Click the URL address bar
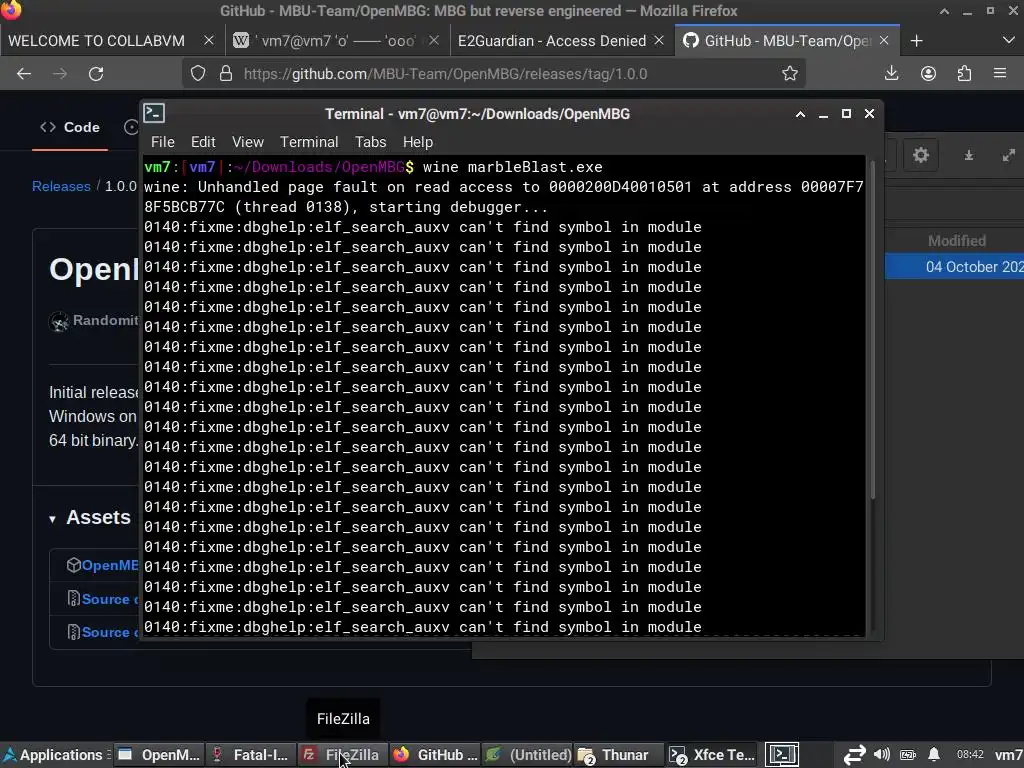The width and height of the screenshot is (1024, 768). (x=494, y=74)
